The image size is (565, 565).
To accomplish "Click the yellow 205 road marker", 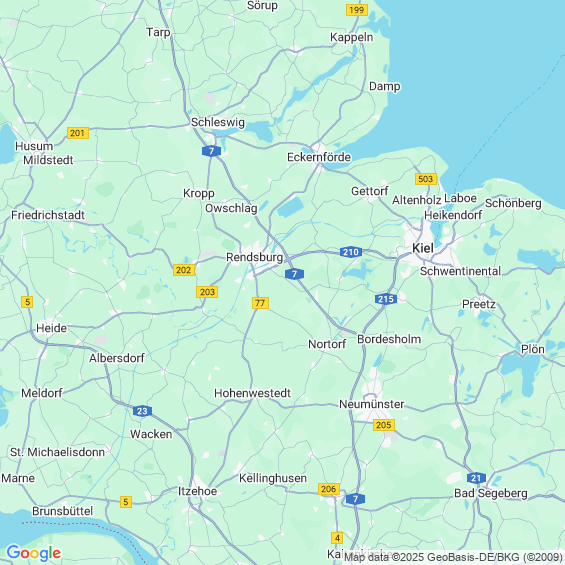I will tap(384, 425).
